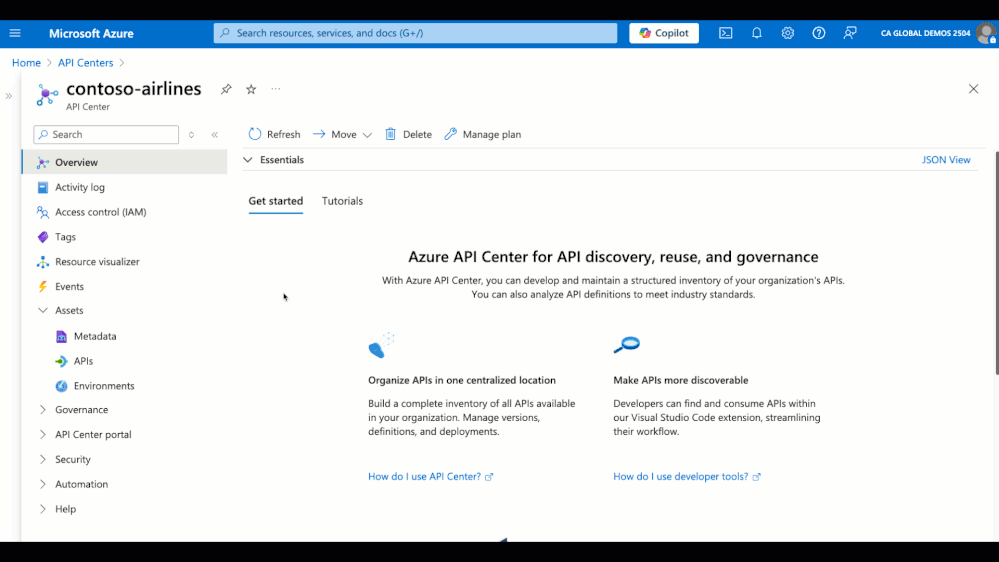Viewport: 999px width, 562px height.
Task: Expand the API Center portal section
Action: [x=43, y=435]
